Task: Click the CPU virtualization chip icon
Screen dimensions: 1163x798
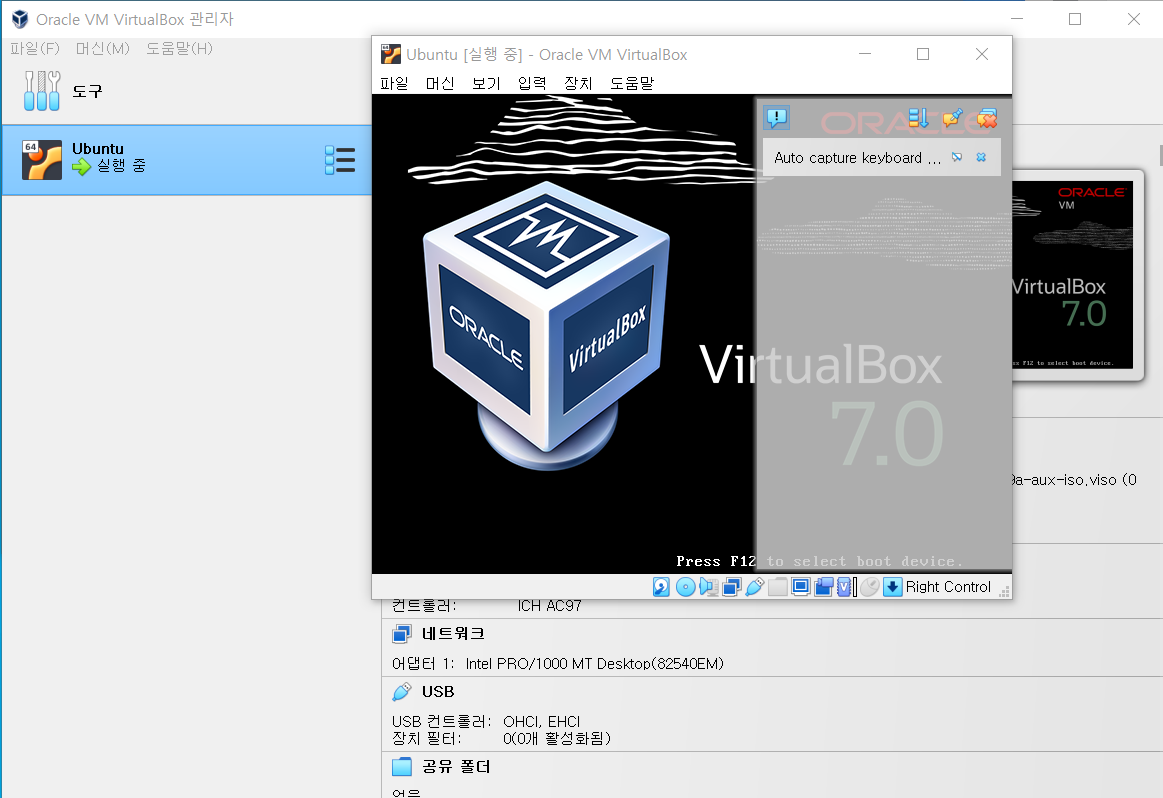Action: pyautogui.click(x=845, y=587)
